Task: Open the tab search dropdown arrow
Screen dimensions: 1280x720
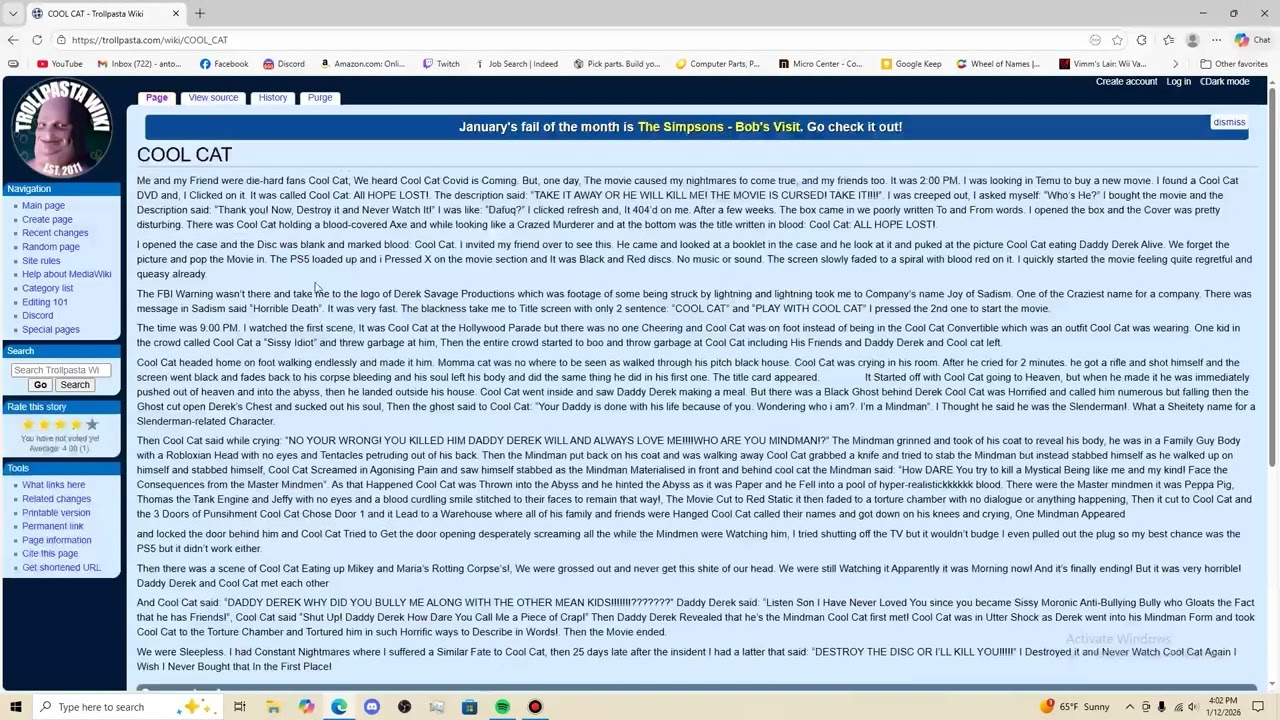Action: 12,13
